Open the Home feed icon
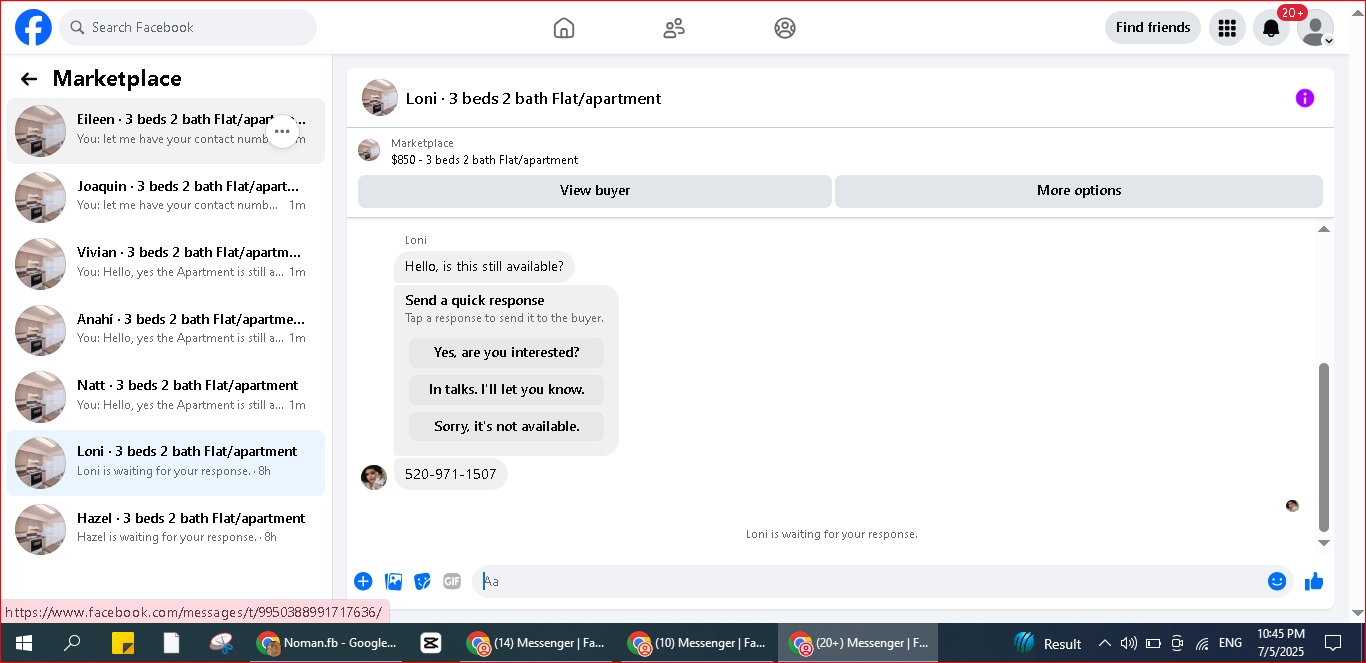 click(x=564, y=28)
